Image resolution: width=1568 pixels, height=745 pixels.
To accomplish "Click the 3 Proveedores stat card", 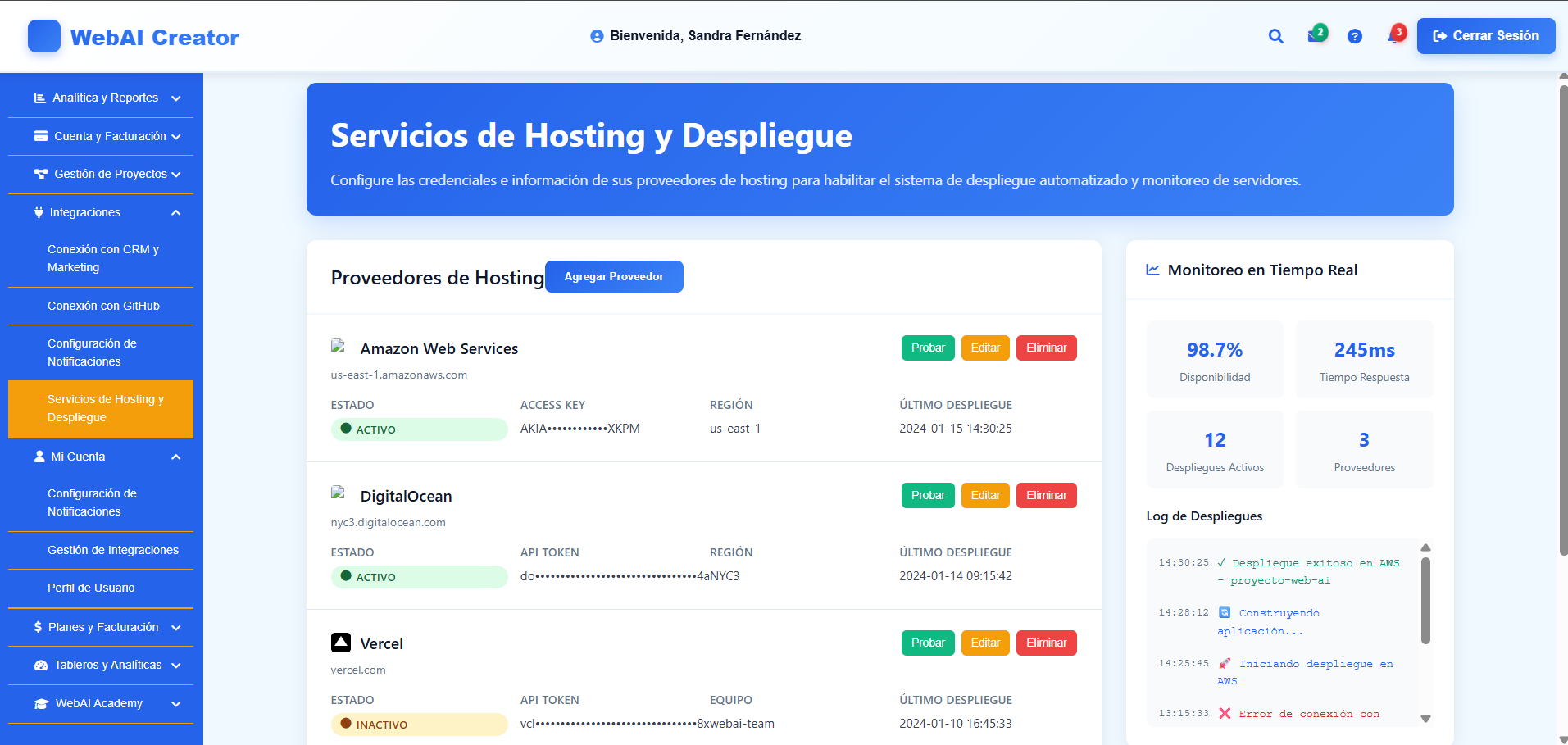I will click(1364, 450).
